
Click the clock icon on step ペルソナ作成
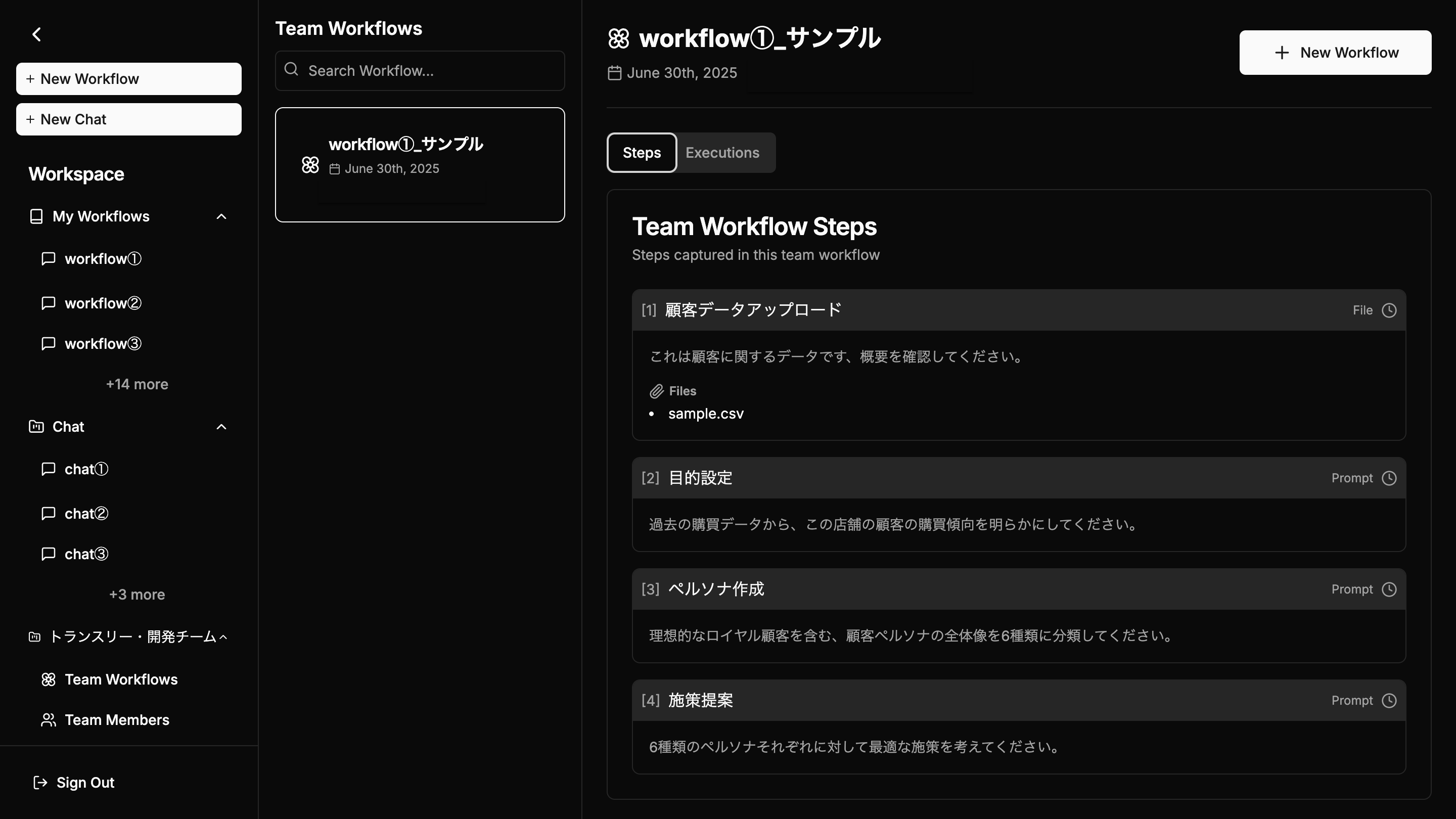(1389, 589)
